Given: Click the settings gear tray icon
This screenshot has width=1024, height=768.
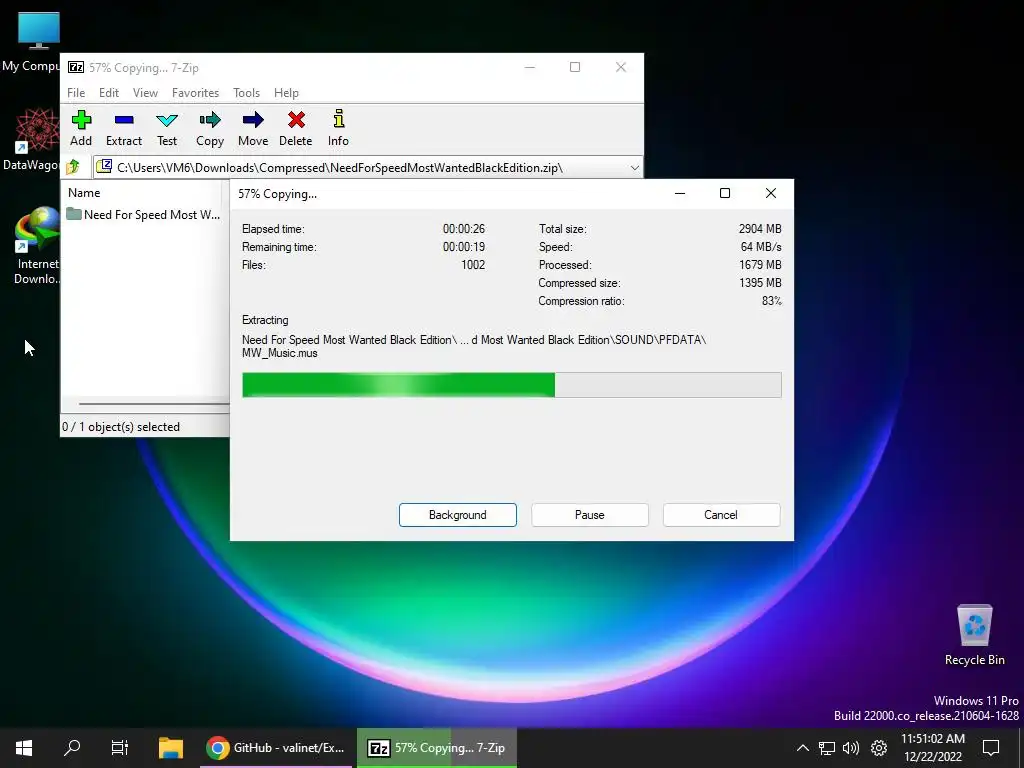Looking at the screenshot, I should coord(879,748).
